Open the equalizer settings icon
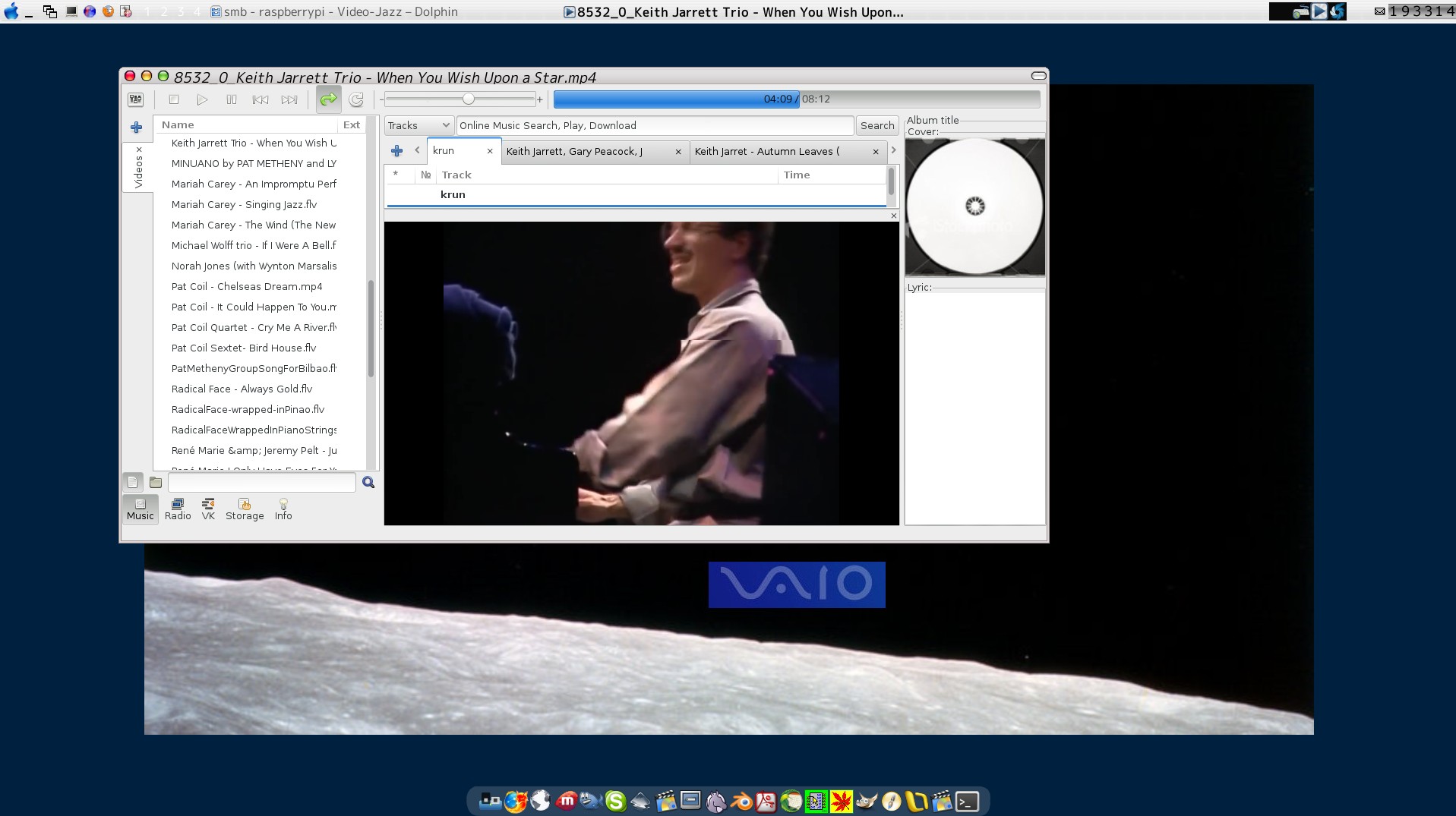Image resolution: width=1456 pixels, height=816 pixels. pos(135,99)
